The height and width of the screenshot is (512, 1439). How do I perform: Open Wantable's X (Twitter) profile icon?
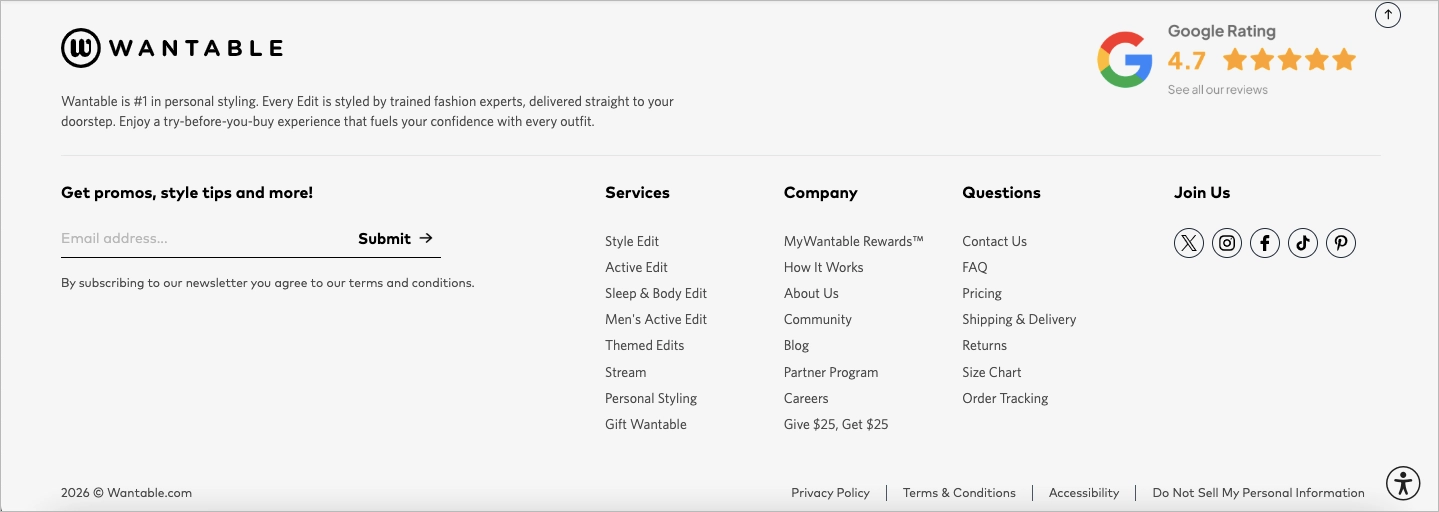click(1188, 243)
